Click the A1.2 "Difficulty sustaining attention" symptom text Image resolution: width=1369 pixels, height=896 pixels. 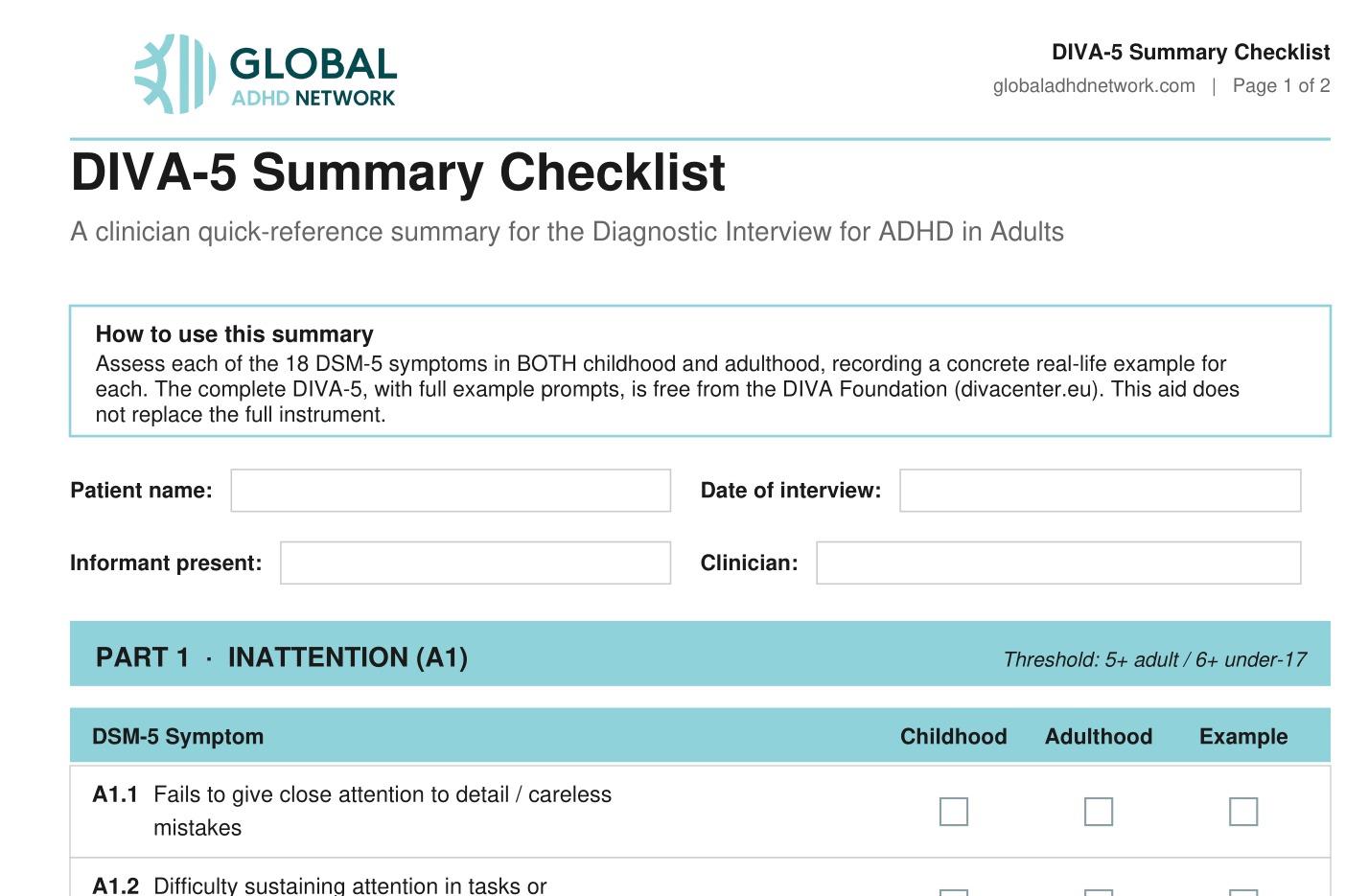click(x=350, y=885)
